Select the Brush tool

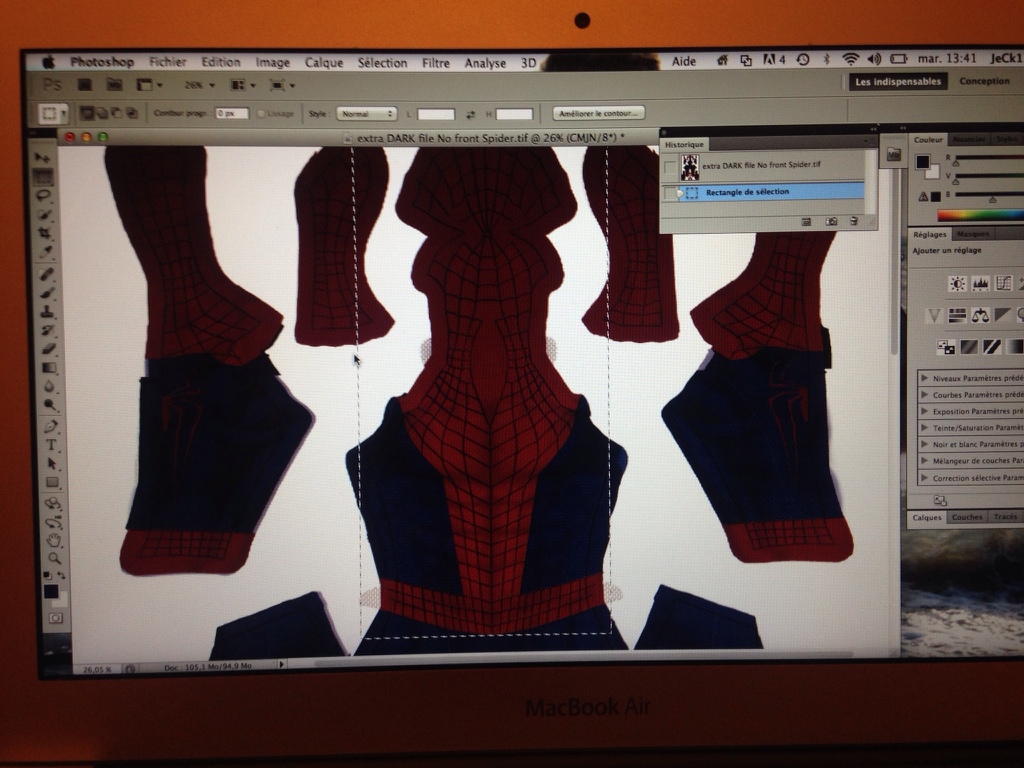point(47,293)
